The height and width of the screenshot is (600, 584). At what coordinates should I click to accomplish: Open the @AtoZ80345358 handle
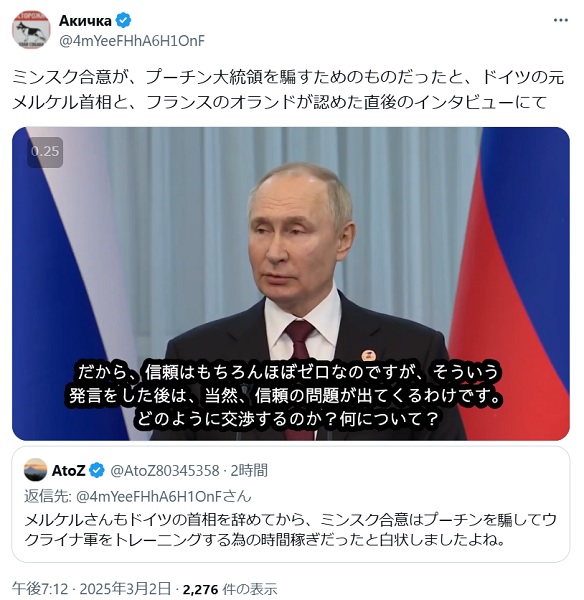click(165, 471)
